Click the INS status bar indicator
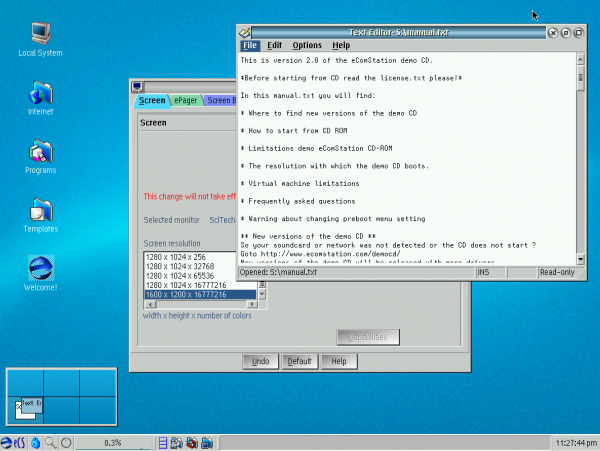This screenshot has width=600, height=451. click(x=491, y=272)
